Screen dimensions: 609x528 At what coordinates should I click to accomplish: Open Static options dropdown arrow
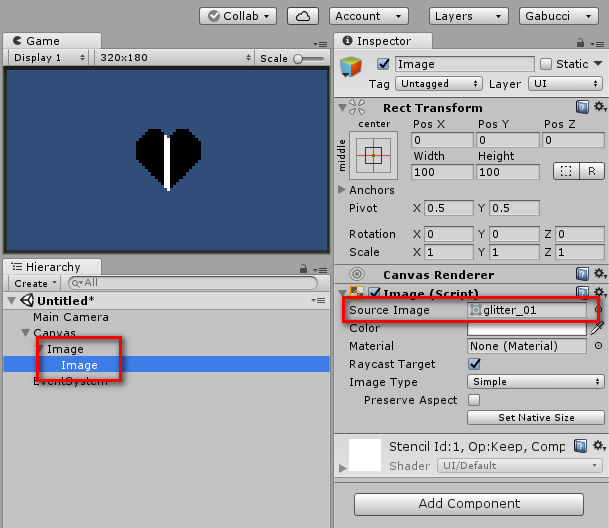click(x=598, y=63)
